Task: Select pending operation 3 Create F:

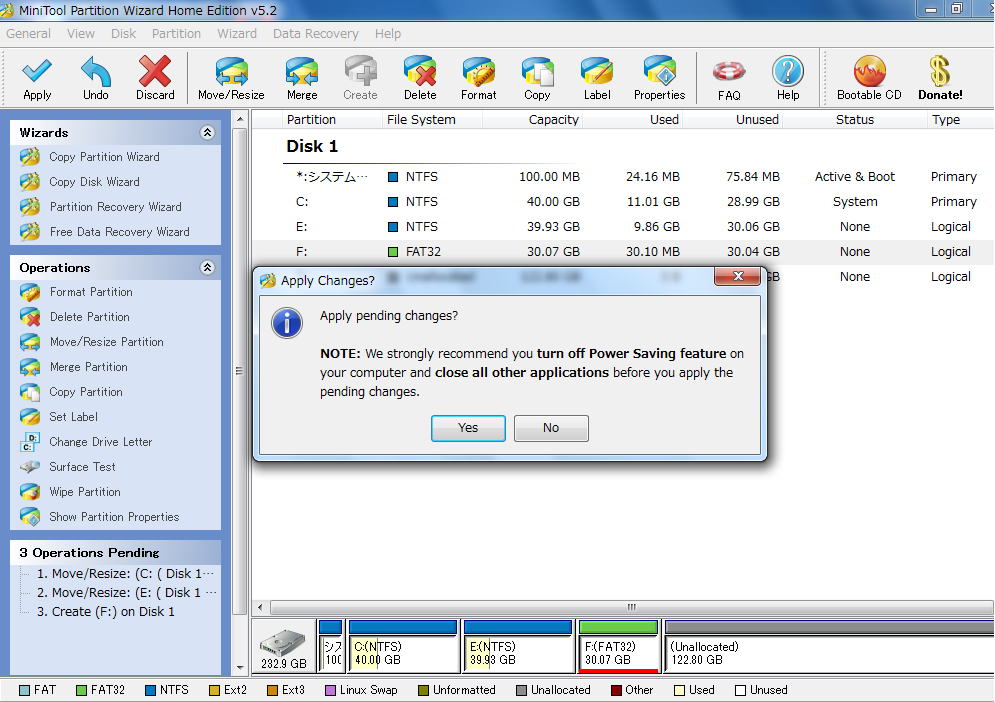Action: [x=105, y=612]
